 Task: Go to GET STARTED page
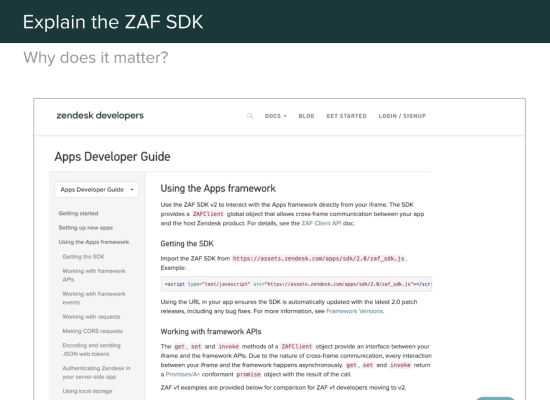click(x=346, y=116)
